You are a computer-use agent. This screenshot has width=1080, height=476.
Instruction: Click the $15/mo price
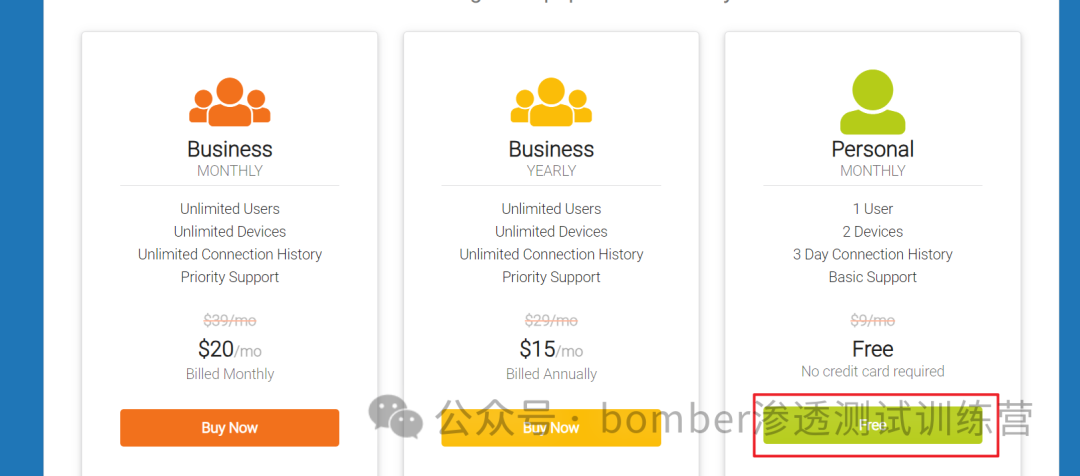pyautogui.click(x=551, y=350)
